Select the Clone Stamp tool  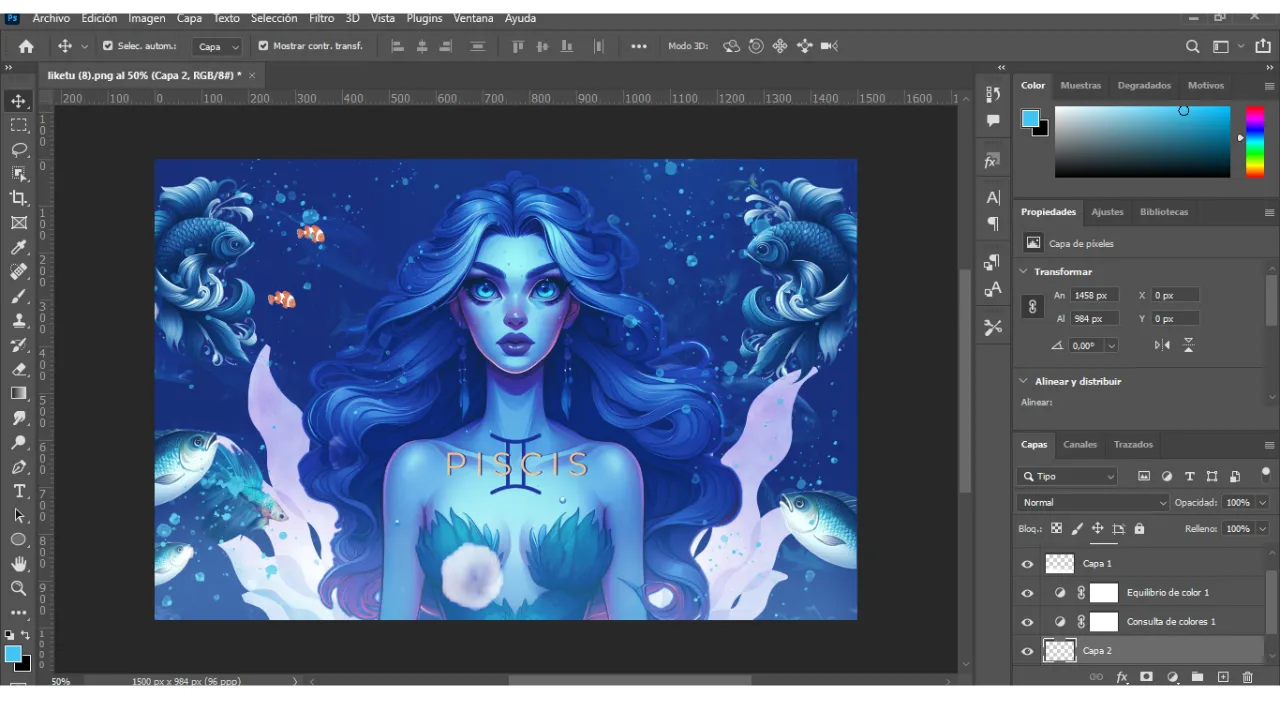[x=19, y=320]
